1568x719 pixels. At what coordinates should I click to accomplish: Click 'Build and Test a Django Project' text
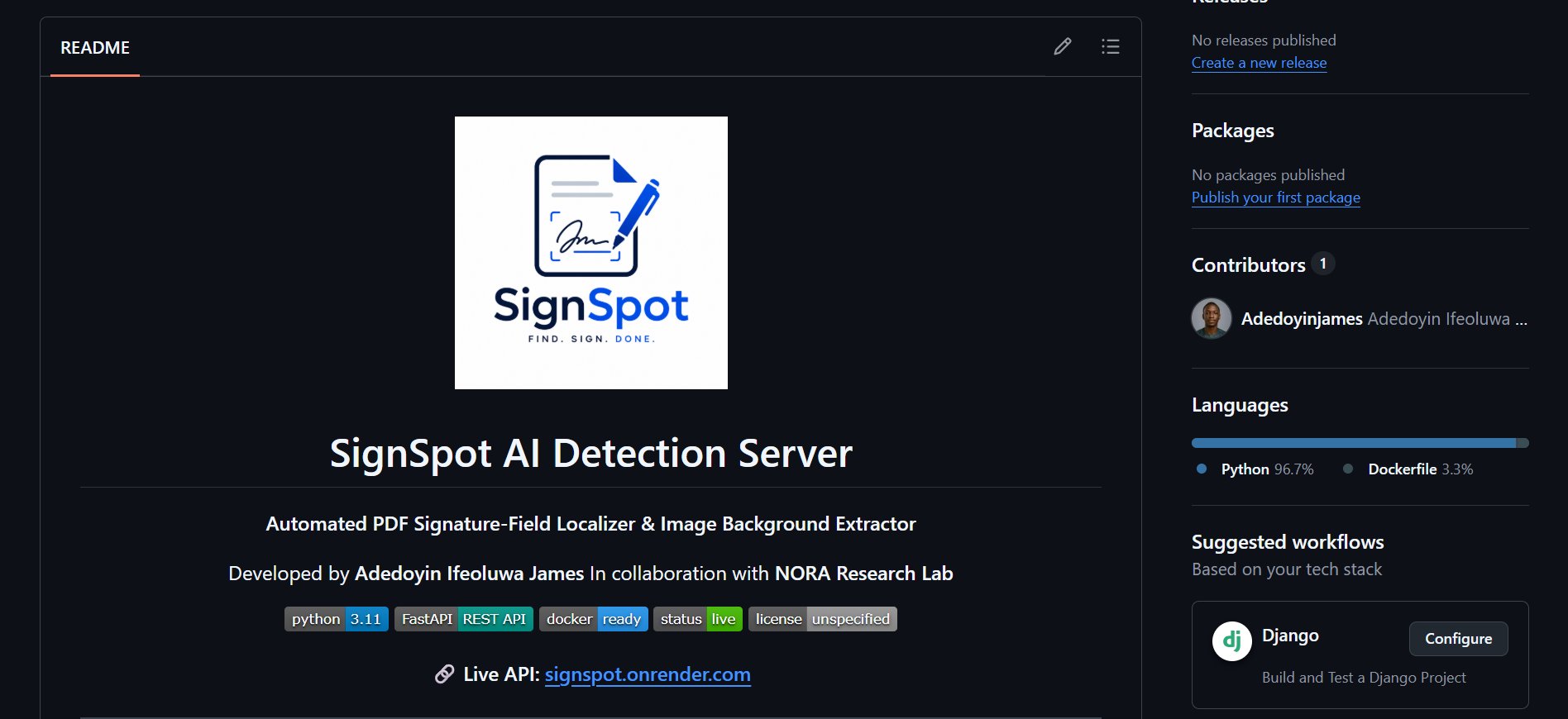coord(1364,678)
